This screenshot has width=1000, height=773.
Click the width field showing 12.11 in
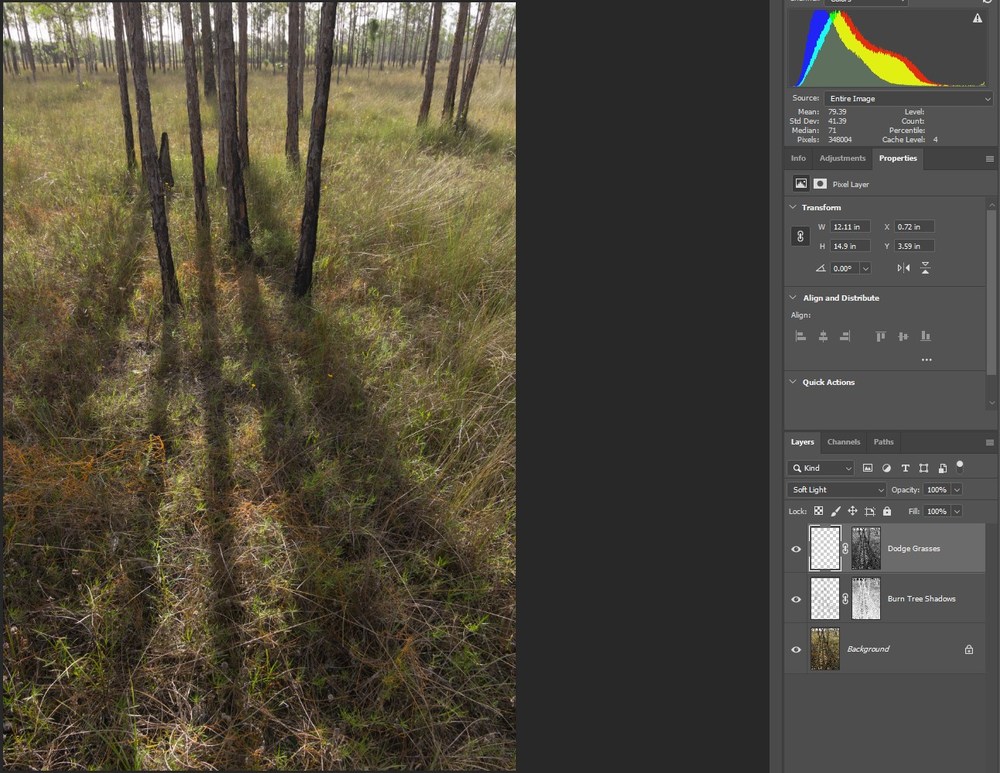pos(850,227)
